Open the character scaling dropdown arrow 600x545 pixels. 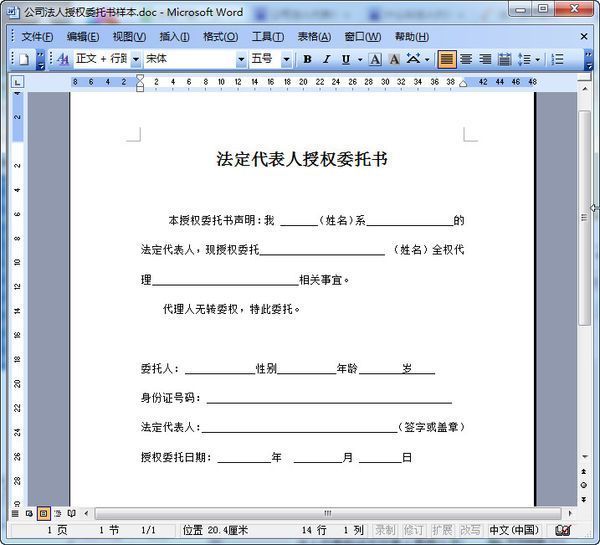[427, 60]
